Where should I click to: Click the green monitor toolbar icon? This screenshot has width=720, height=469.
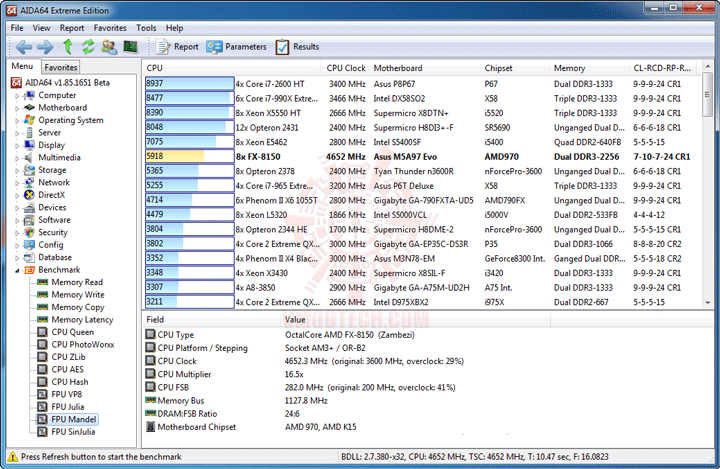coord(131,47)
